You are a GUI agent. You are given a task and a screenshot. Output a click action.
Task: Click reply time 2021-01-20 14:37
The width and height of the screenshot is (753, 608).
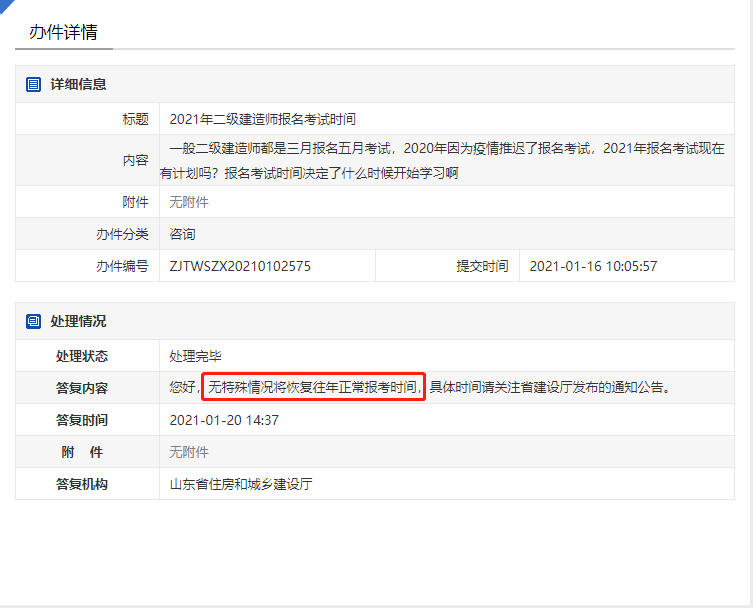click(x=224, y=420)
